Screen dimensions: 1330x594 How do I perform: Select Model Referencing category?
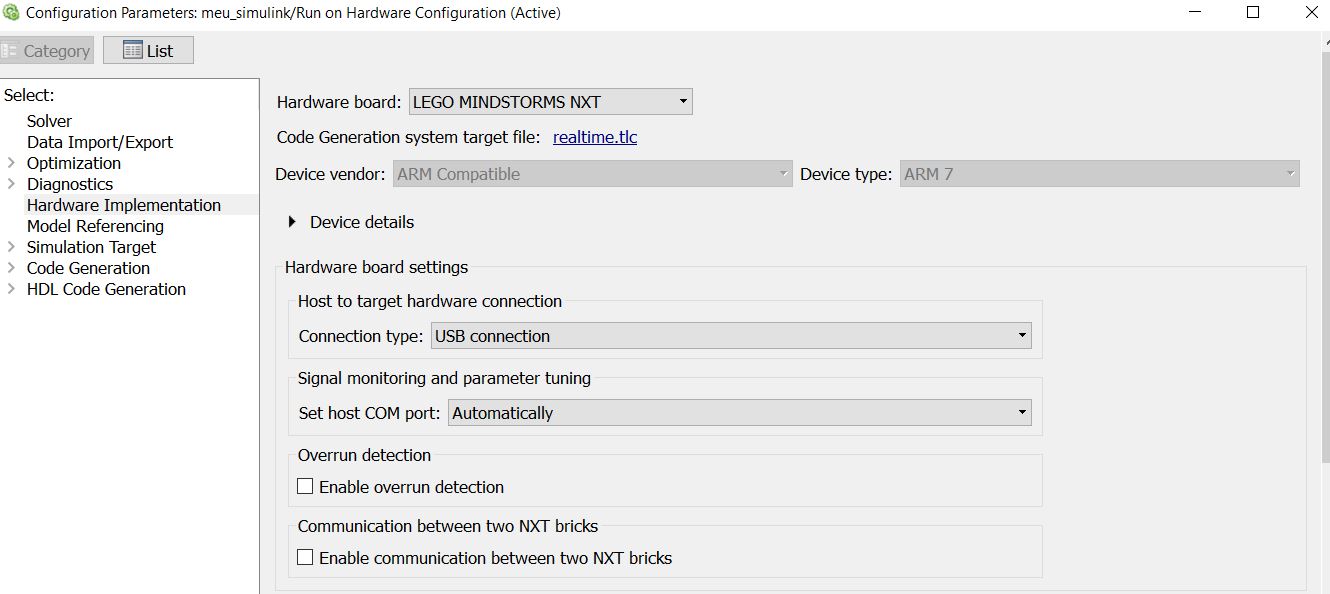click(95, 226)
